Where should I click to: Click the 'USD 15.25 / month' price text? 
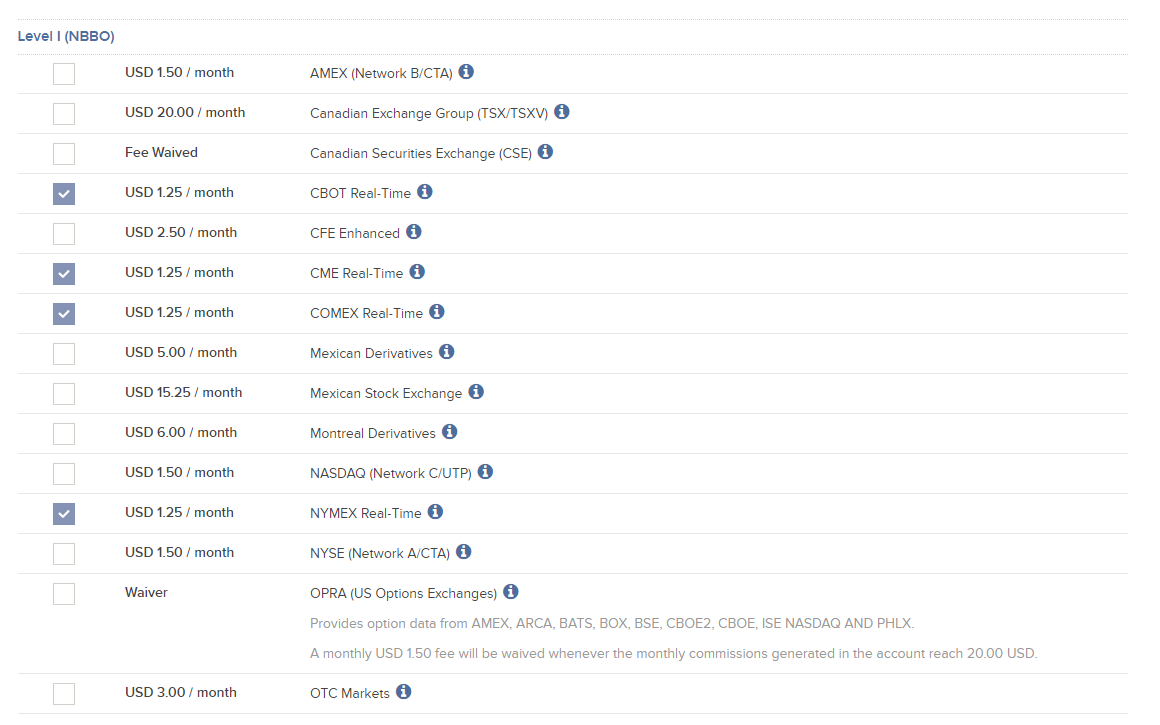pos(183,392)
